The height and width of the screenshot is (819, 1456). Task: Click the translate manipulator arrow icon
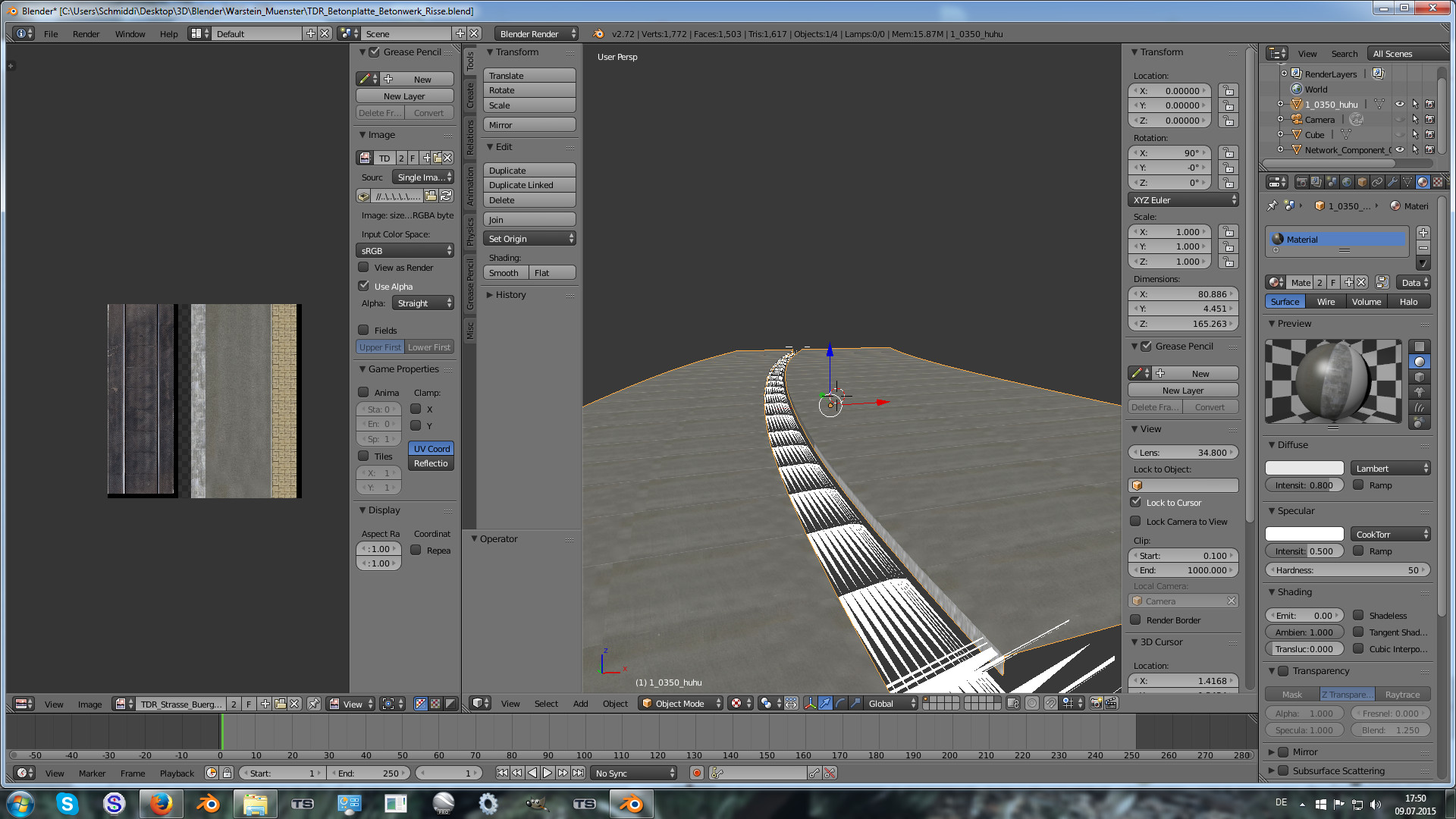[825, 704]
